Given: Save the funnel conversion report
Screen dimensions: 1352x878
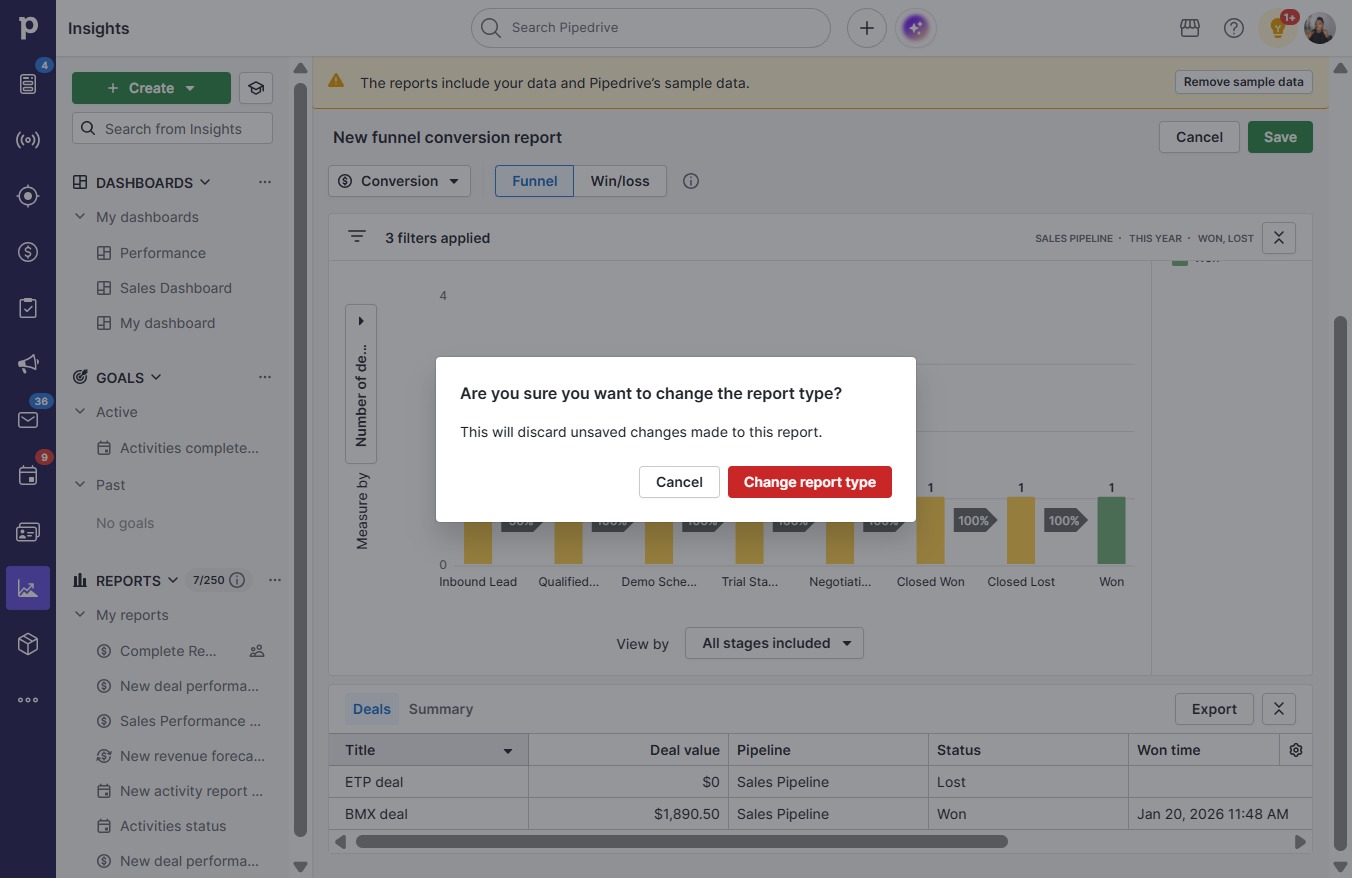Looking at the screenshot, I should (x=1280, y=137).
